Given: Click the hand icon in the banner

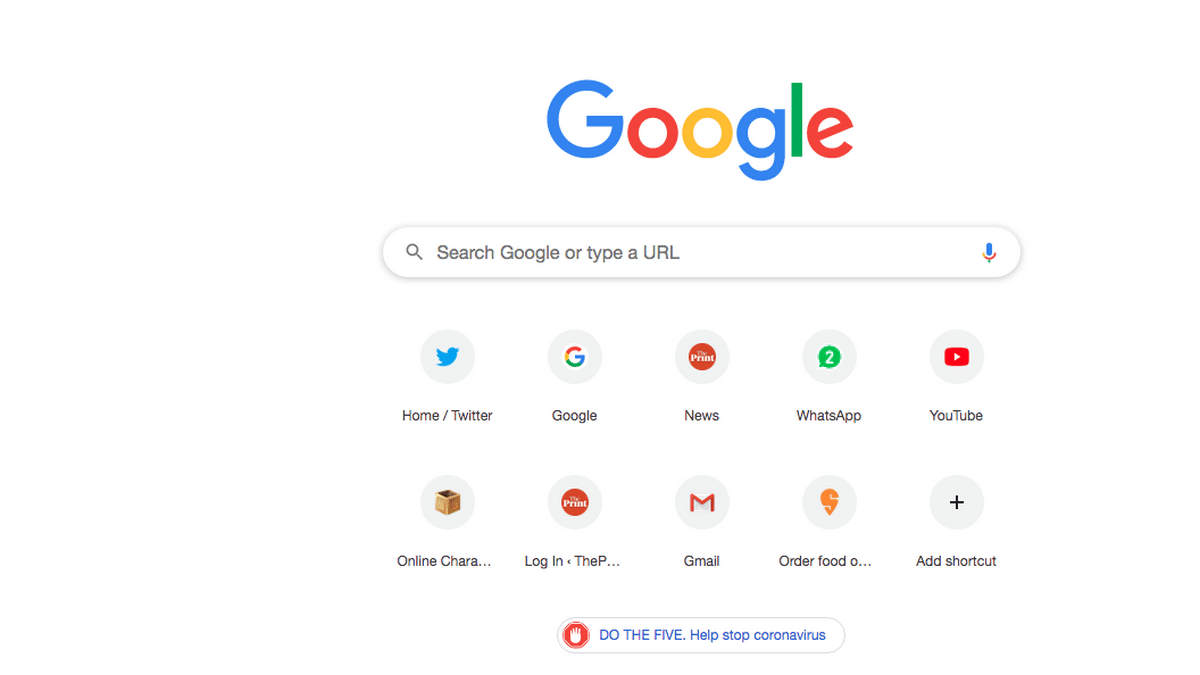Looking at the screenshot, I should pos(576,635).
